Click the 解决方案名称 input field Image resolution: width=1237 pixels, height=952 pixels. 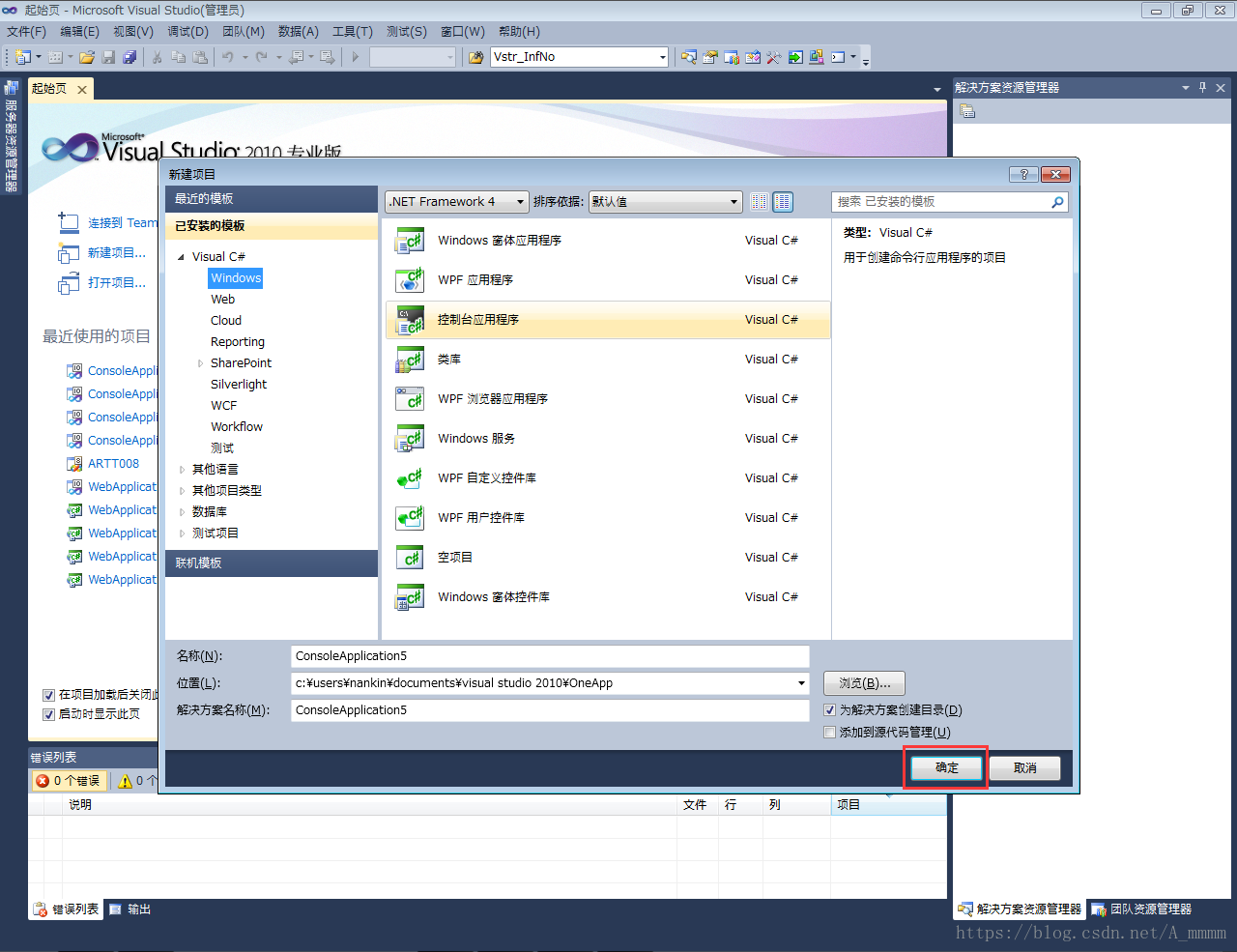pyautogui.click(x=550, y=710)
